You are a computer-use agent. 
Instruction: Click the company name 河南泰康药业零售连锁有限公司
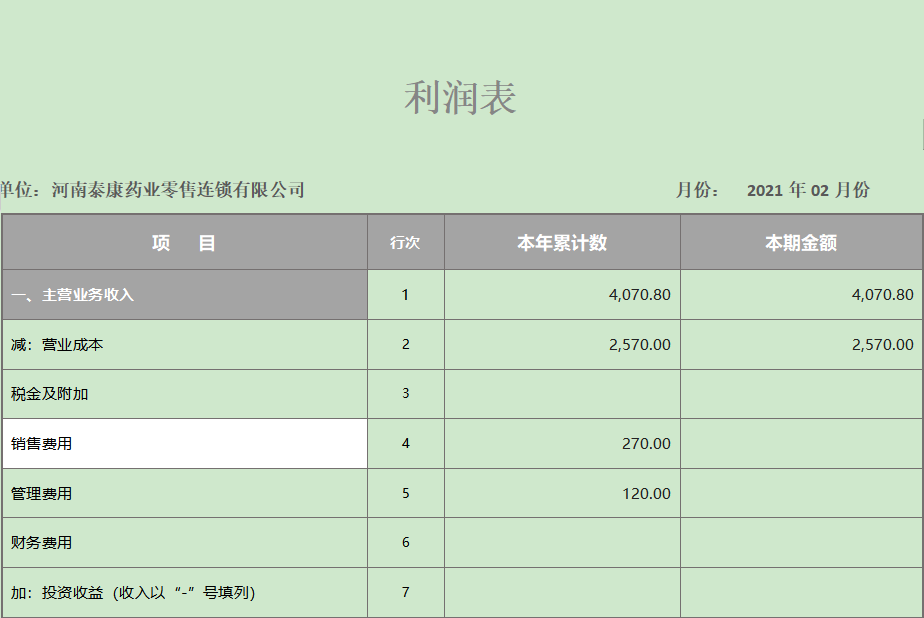178,190
